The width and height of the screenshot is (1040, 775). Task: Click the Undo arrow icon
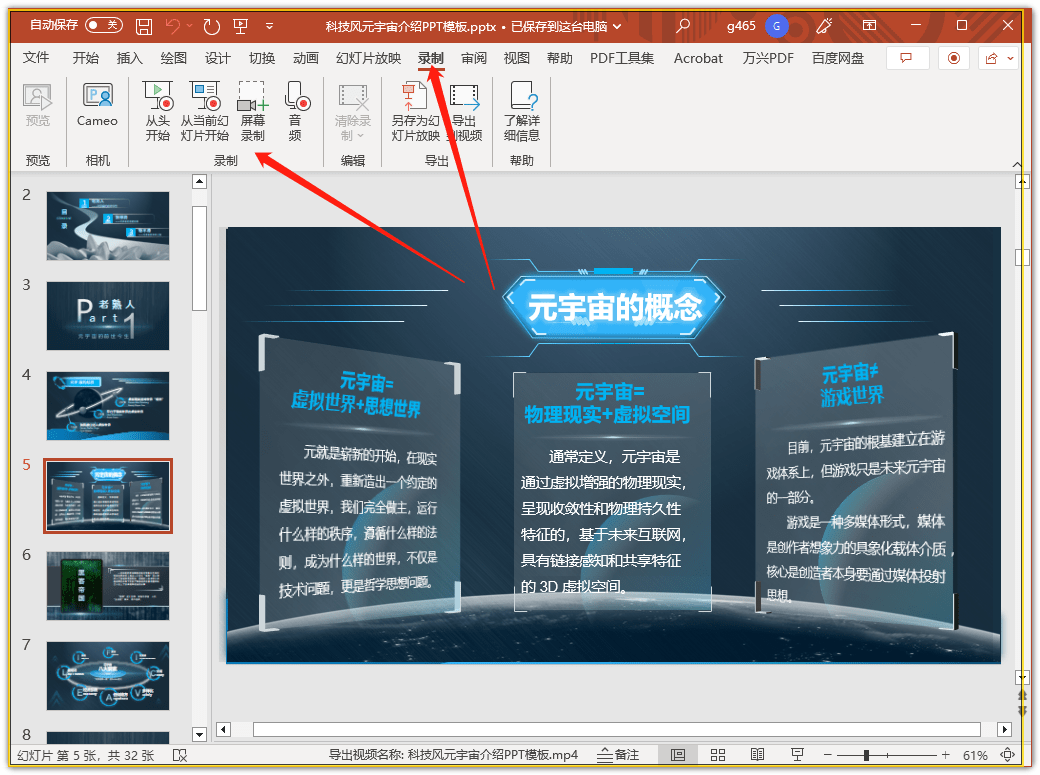point(173,26)
